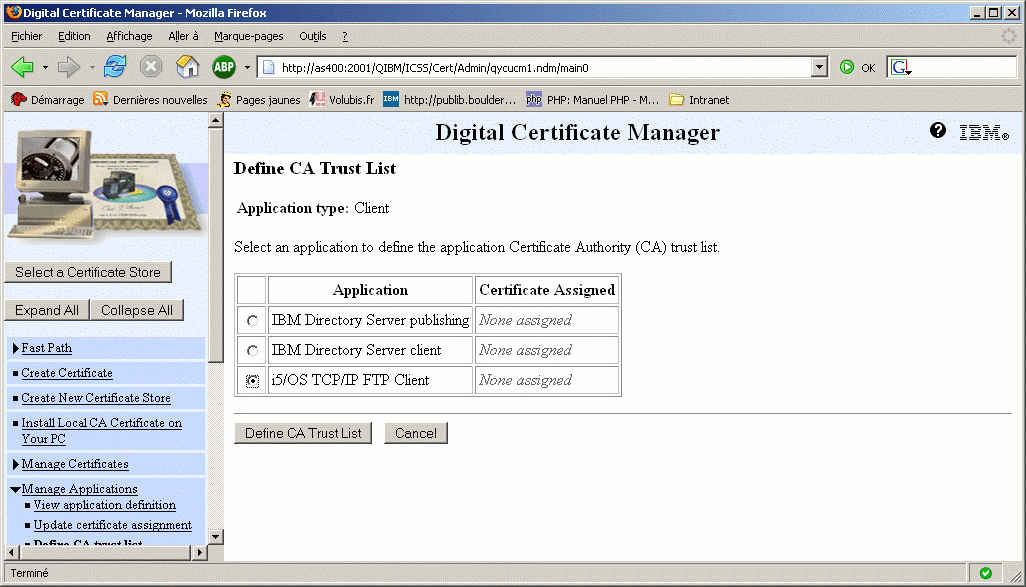This screenshot has width=1026, height=587.
Task: Click None assigned for FTP Client row
Action: pos(525,380)
